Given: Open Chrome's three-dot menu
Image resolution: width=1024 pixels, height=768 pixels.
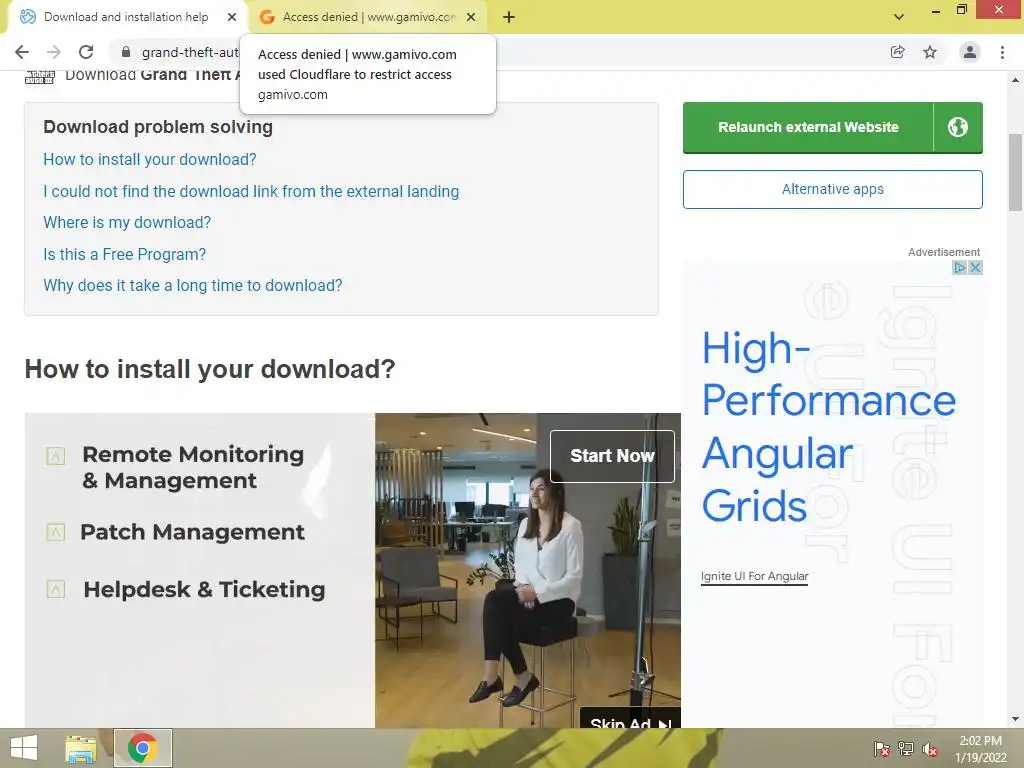Looking at the screenshot, I should (x=1002, y=52).
